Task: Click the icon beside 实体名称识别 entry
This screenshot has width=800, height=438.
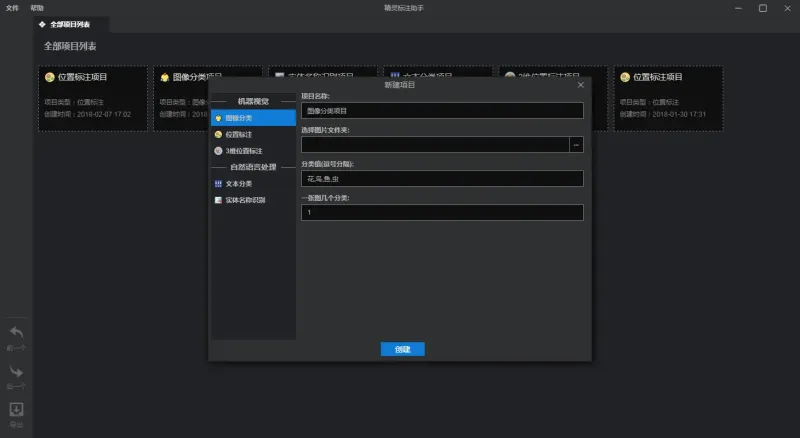Action: point(218,200)
